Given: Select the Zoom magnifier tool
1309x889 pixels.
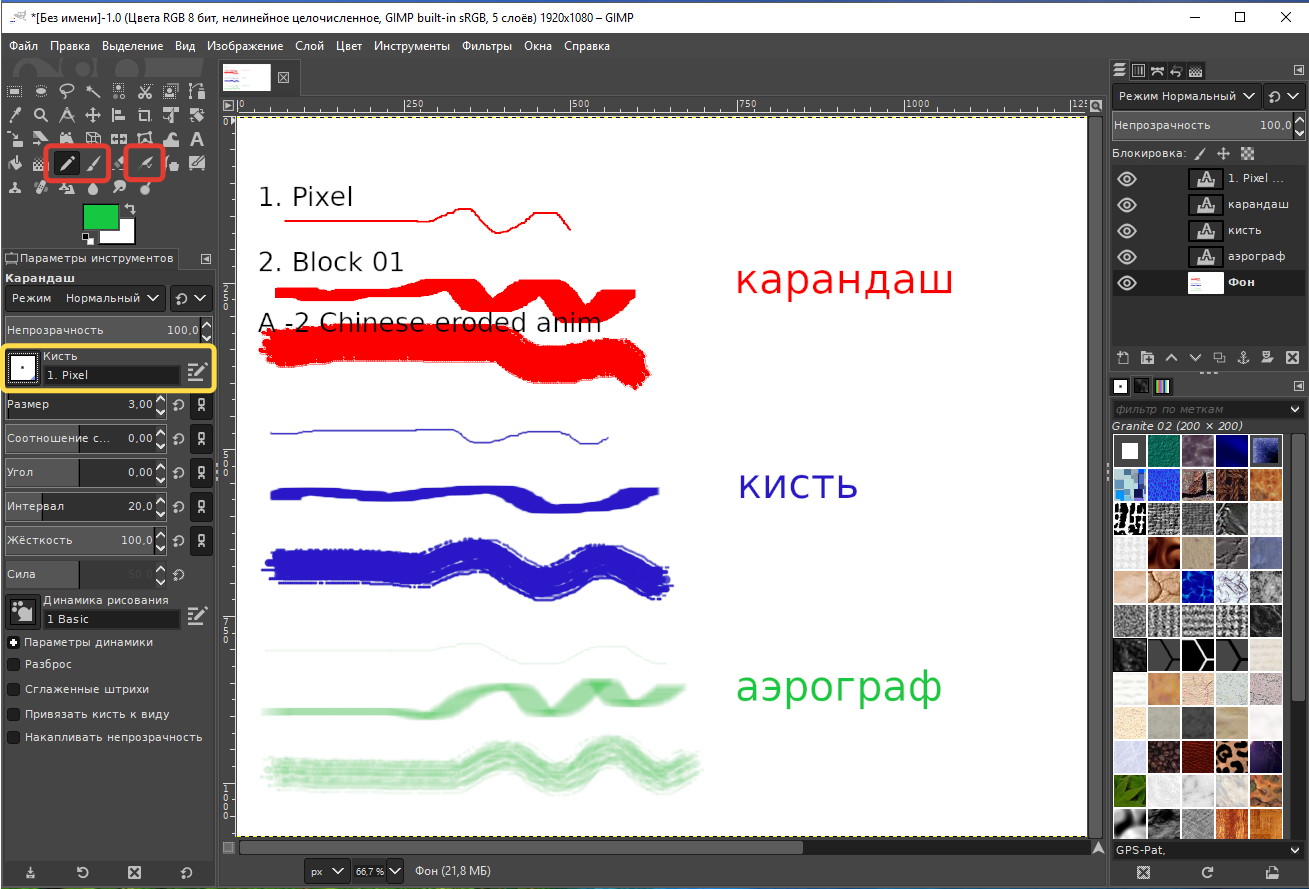Looking at the screenshot, I should (x=41, y=115).
